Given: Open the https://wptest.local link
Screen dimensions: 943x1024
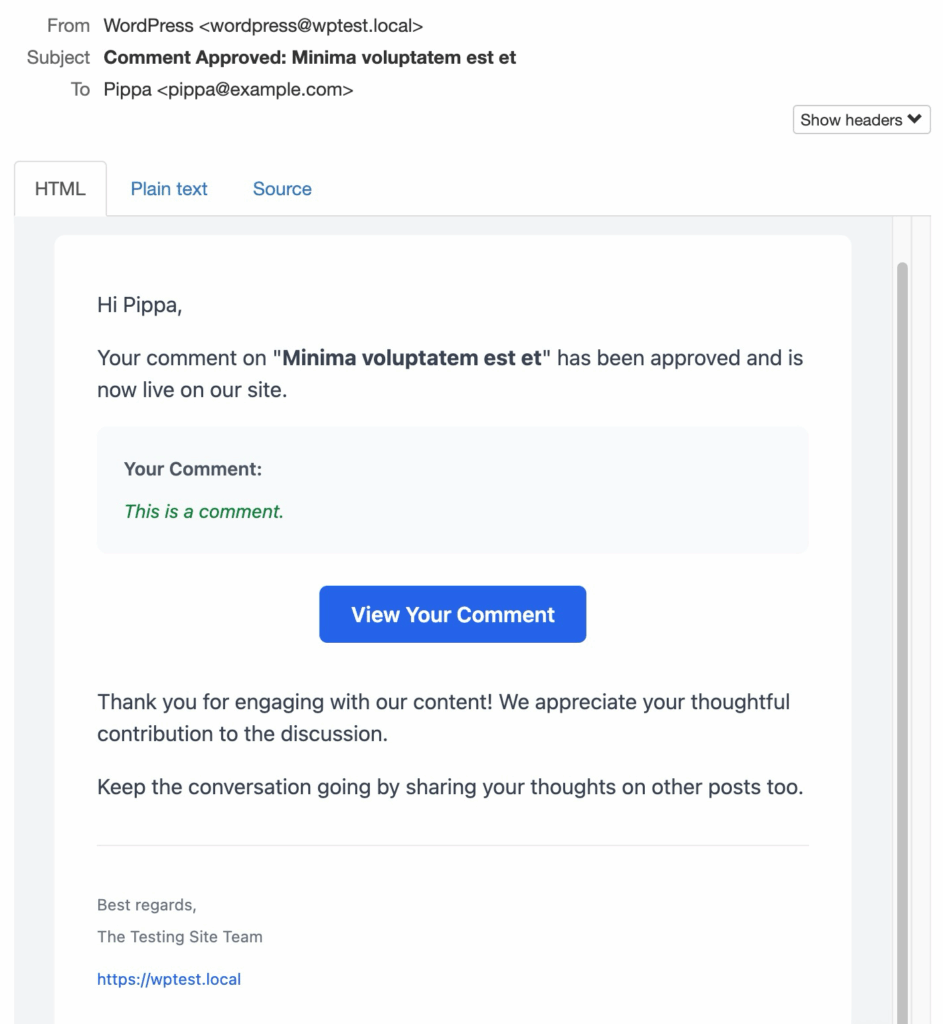Looking at the screenshot, I should (169, 979).
